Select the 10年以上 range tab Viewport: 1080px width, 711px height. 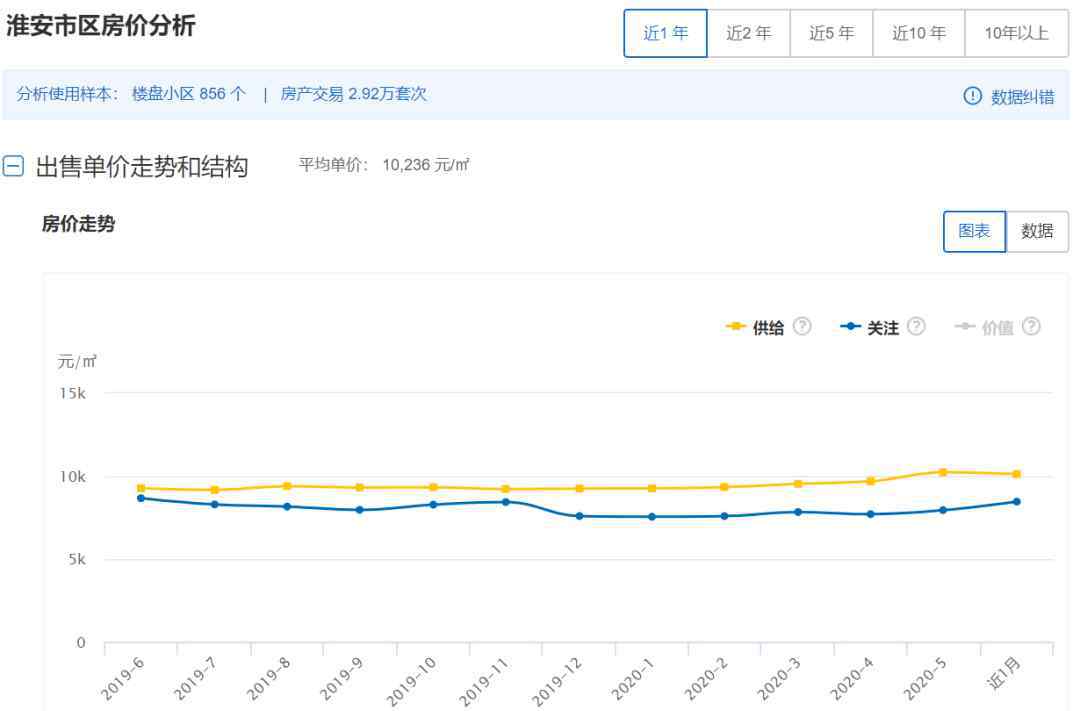[1016, 33]
